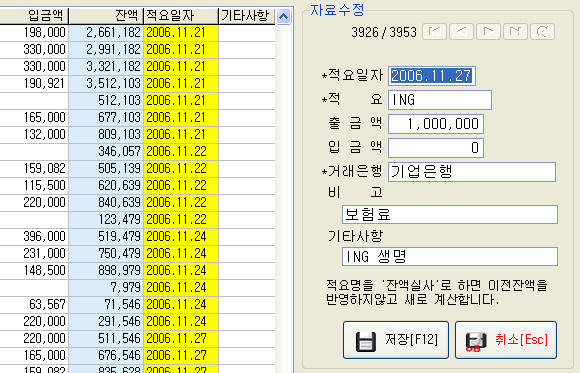Edit 출금액 field showing 1,000,000
The height and width of the screenshot is (373, 580).
436,124
